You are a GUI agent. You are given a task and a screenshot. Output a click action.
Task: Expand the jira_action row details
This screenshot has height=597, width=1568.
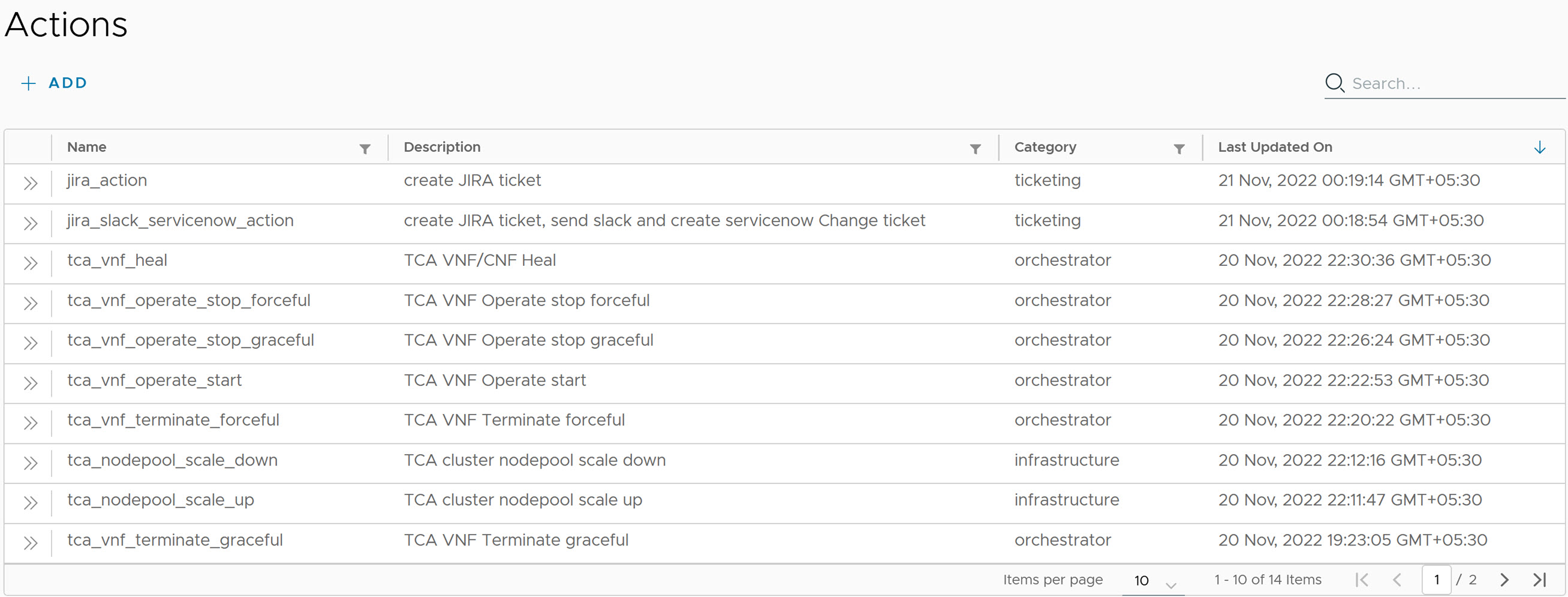pos(31,184)
